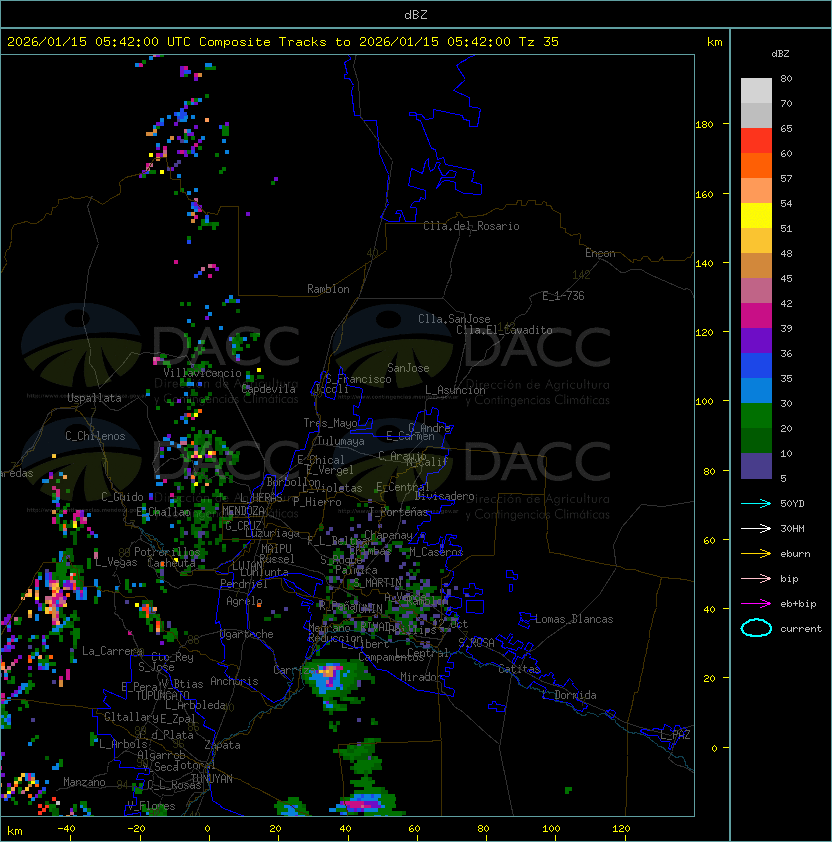The height and width of the screenshot is (842, 832).
Task: Click the 'Divisadero' map label
Action: 445,496
